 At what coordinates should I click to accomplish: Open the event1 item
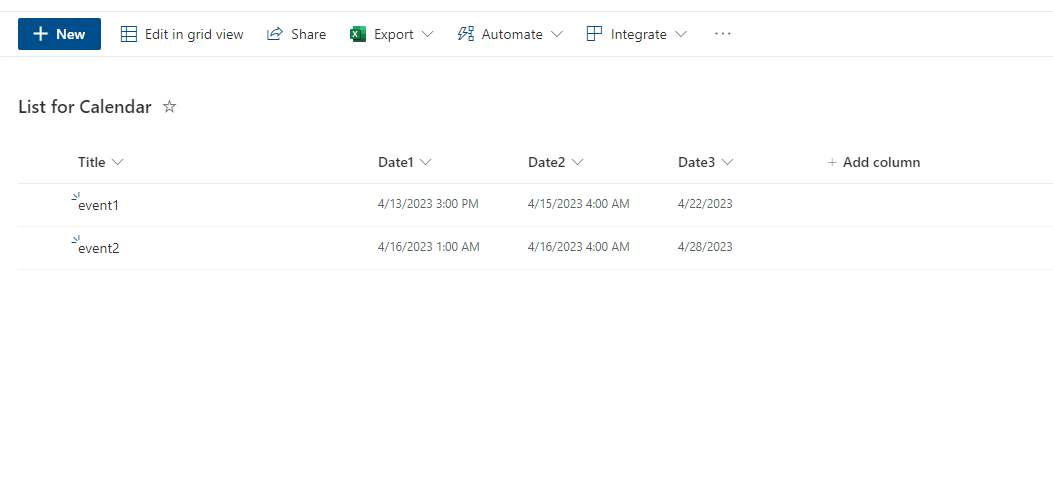click(98, 205)
